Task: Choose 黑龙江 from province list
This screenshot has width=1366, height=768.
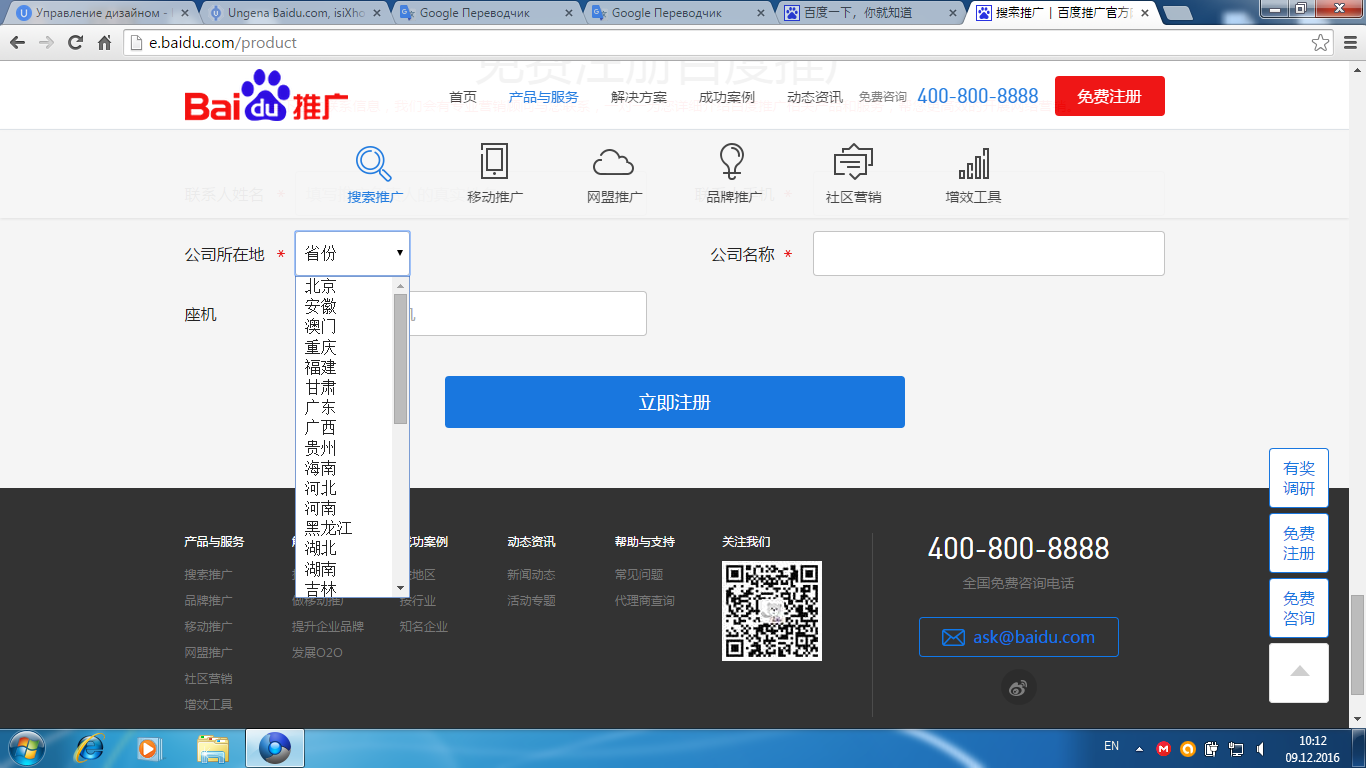Action: (329, 528)
